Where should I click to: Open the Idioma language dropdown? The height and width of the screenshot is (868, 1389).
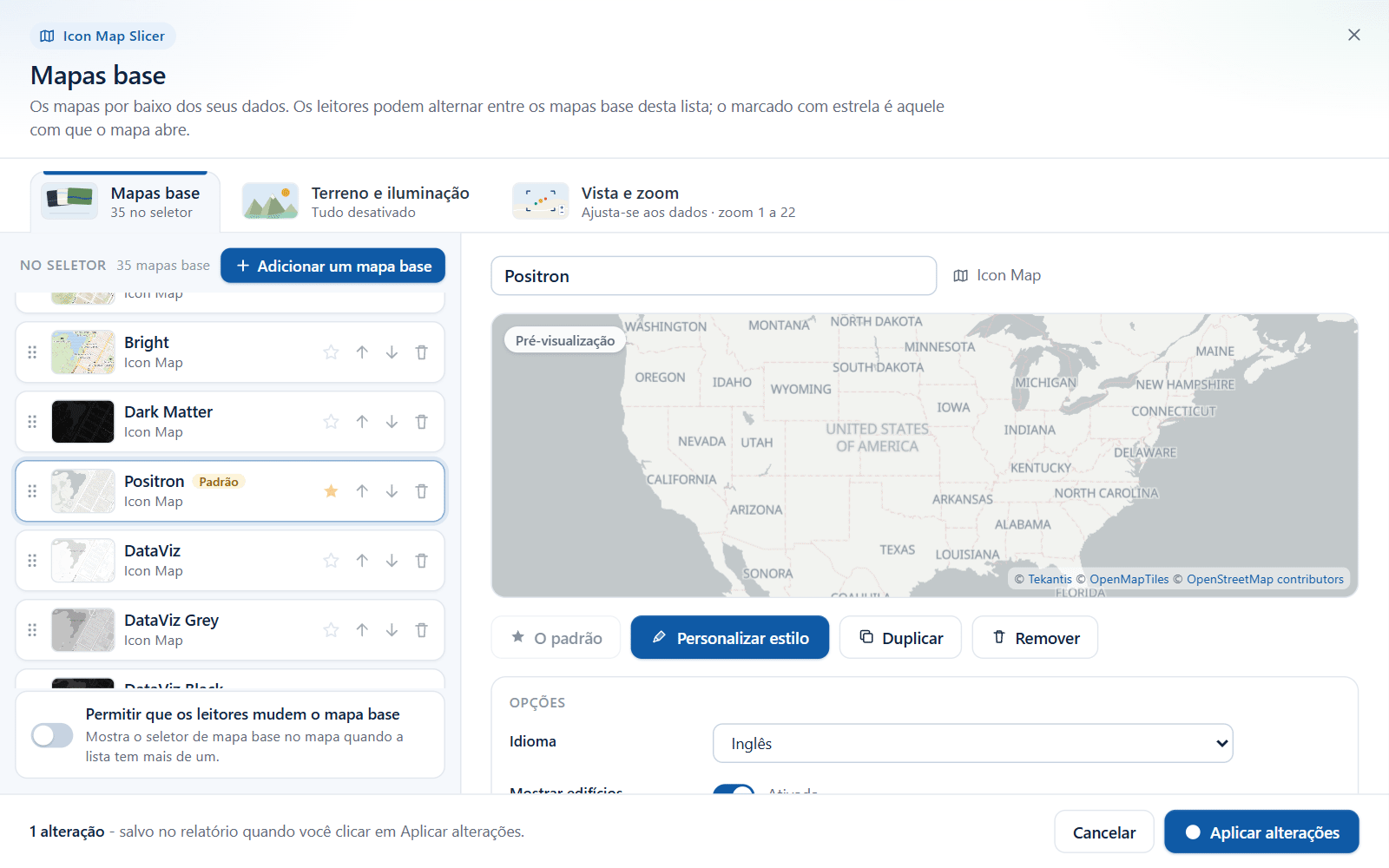tap(972, 744)
